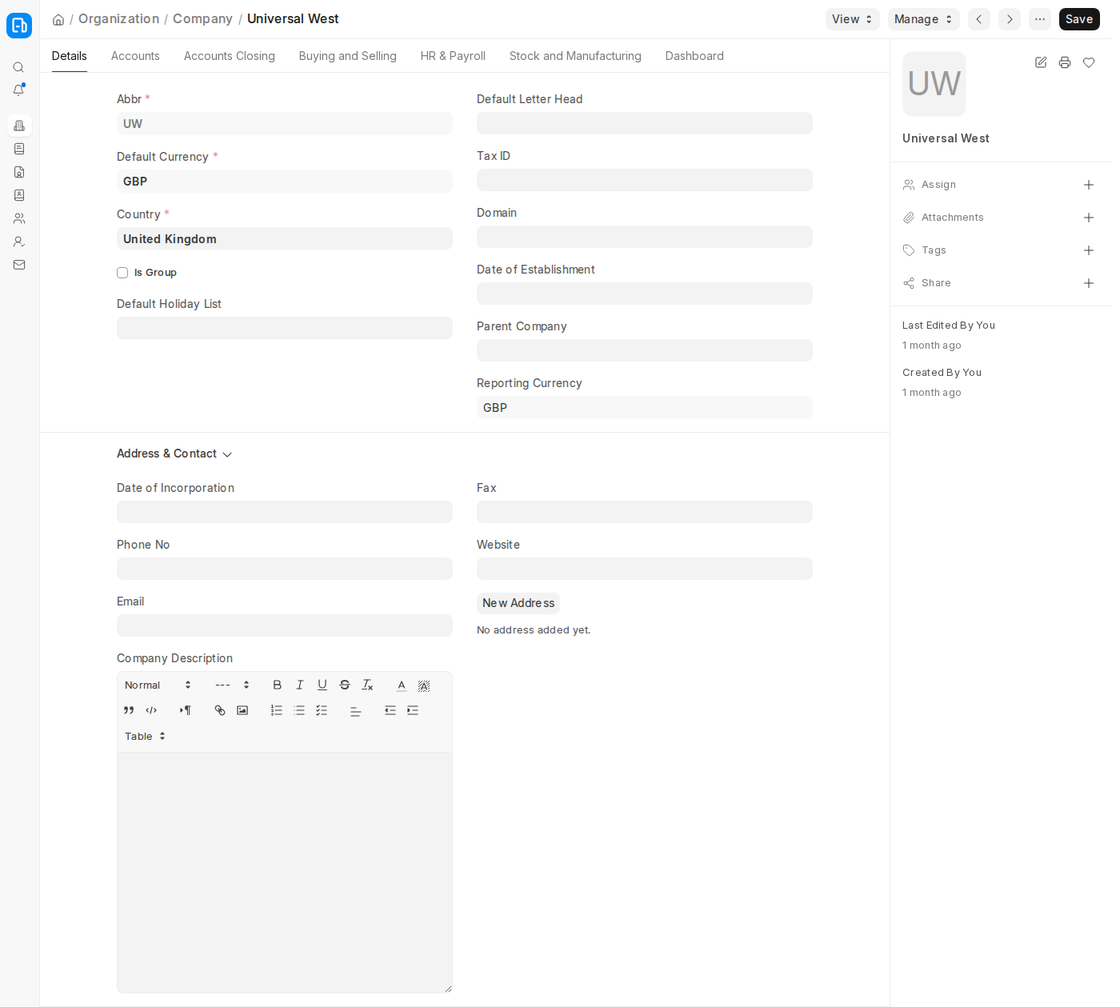Click the New Address button

(518, 603)
